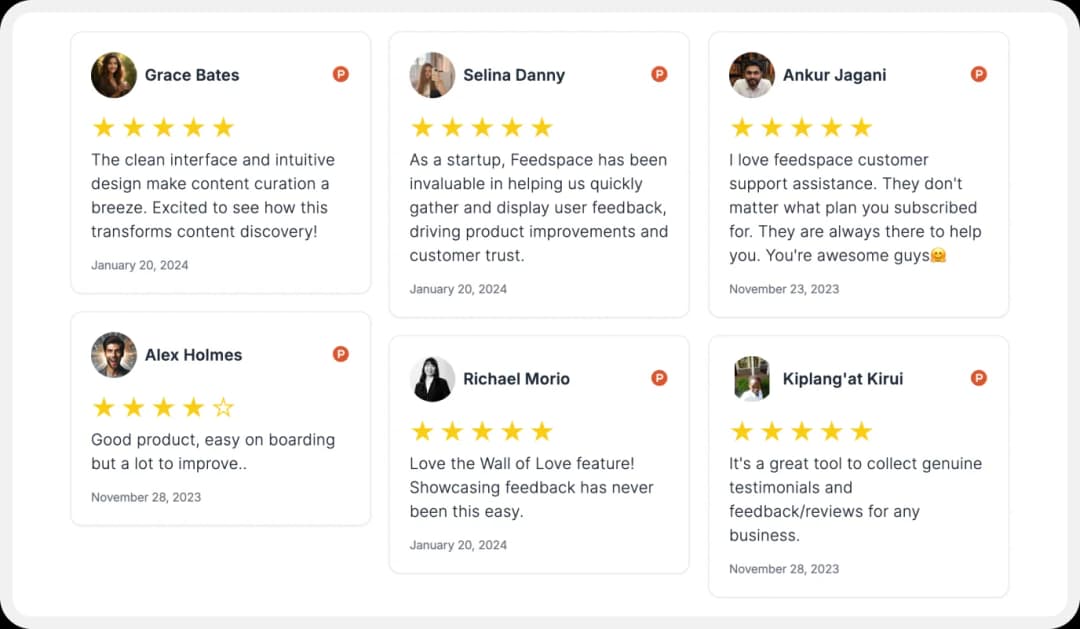Click Selina Danny's testimonial text
The height and width of the screenshot is (629, 1080).
tap(538, 207)
